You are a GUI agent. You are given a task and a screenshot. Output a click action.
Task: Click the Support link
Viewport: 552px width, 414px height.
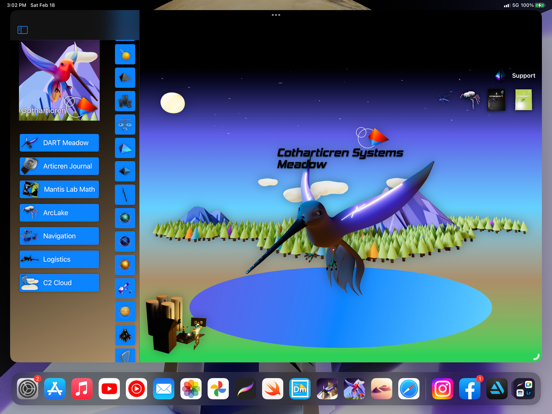tap(523, 76)
